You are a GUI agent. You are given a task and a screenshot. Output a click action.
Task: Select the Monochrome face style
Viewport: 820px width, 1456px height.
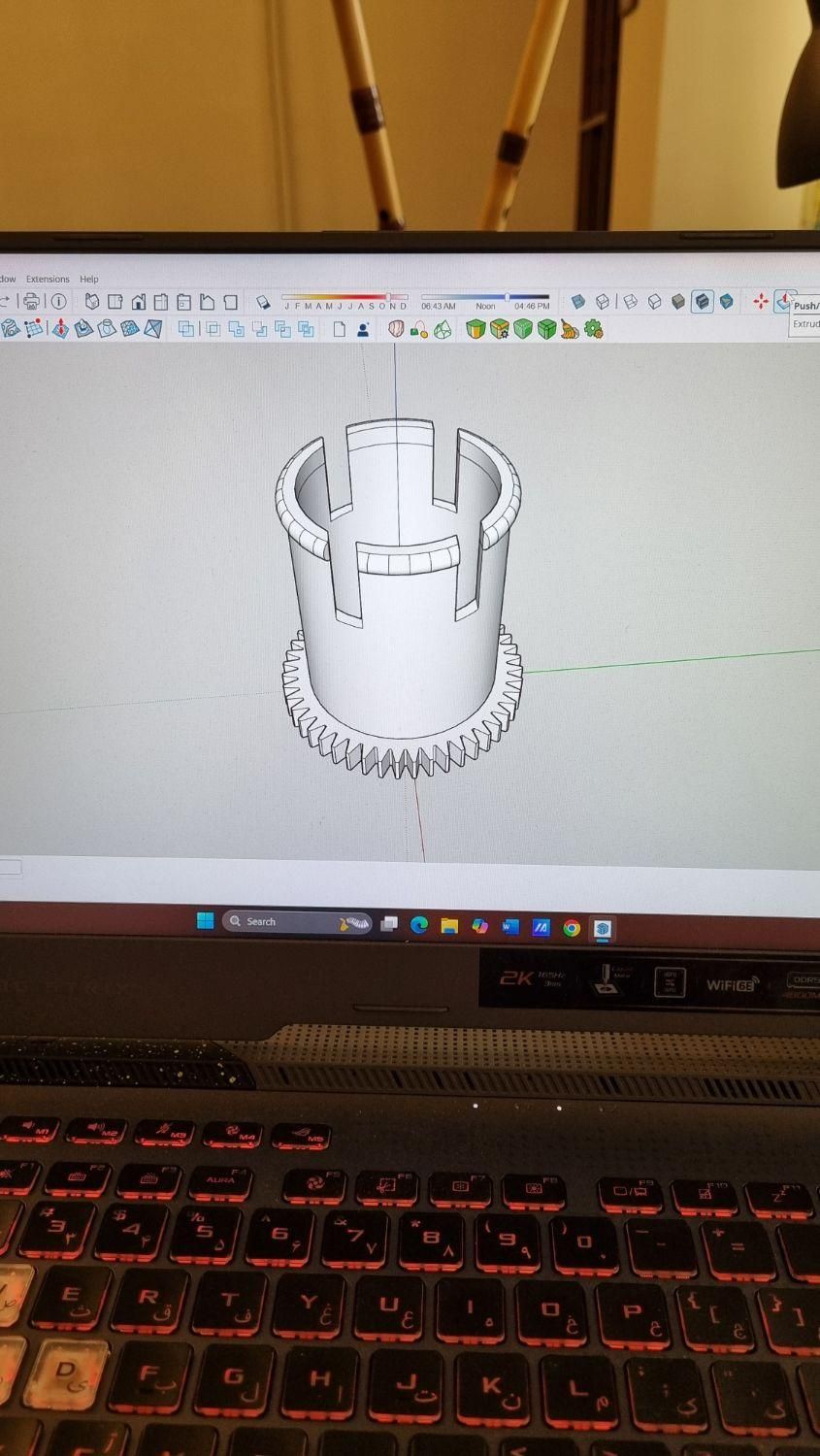pos(726,302)
